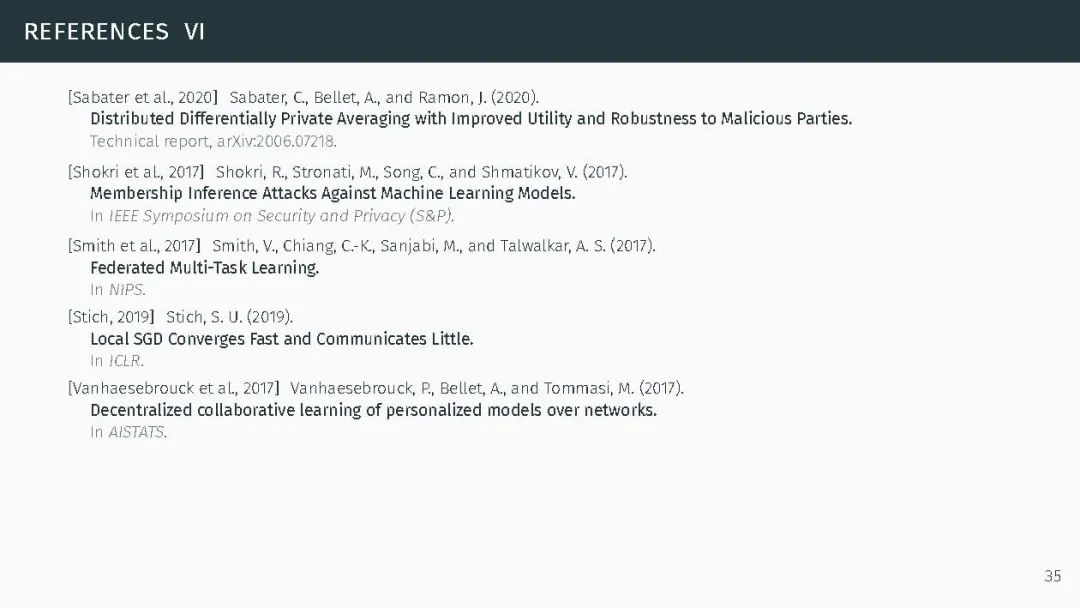
Task: Click the Smith, Chiang, Sanjabi, Talwalkar author list
Action: 433,246
